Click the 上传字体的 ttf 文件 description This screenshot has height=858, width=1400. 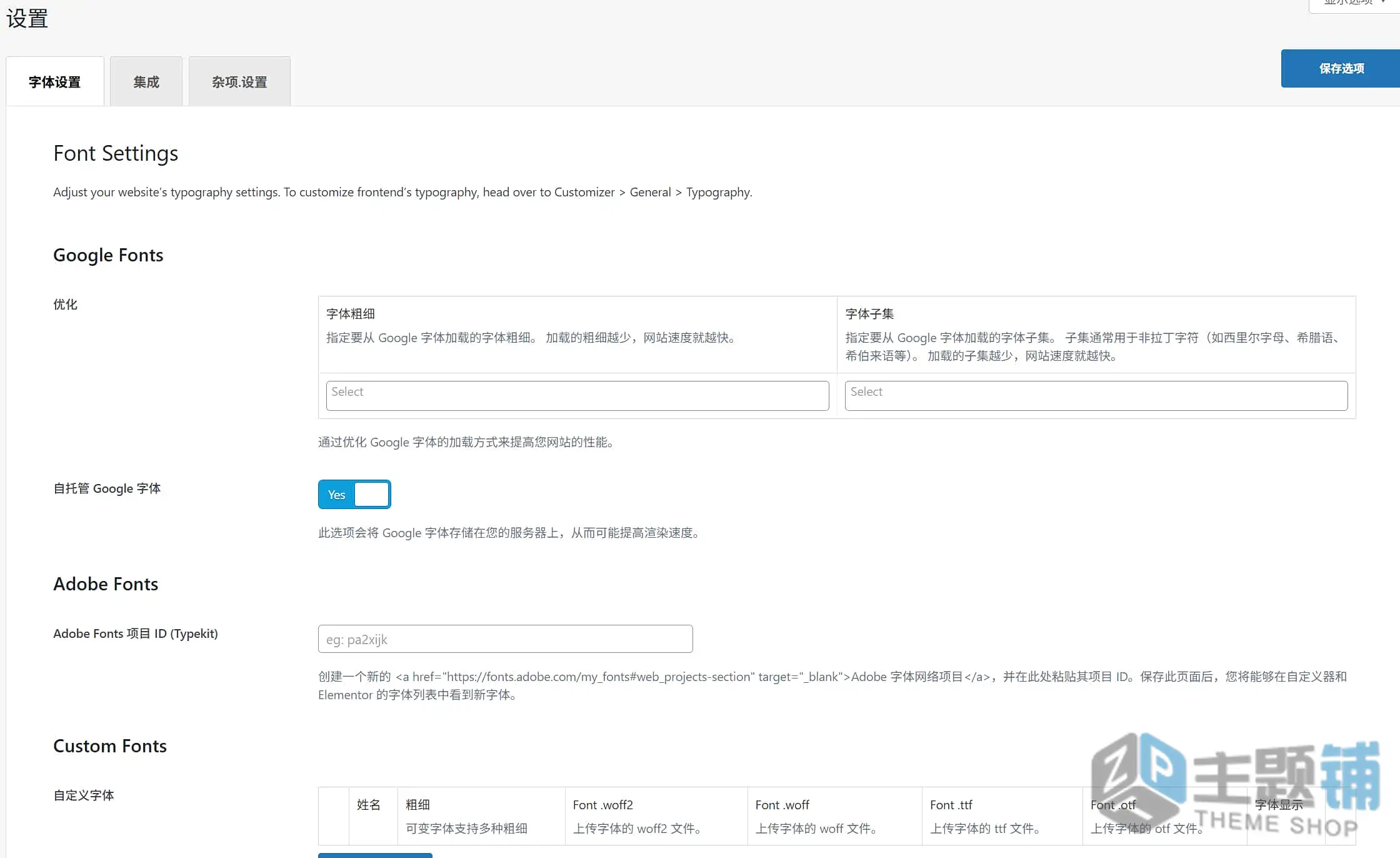[985, 829]
